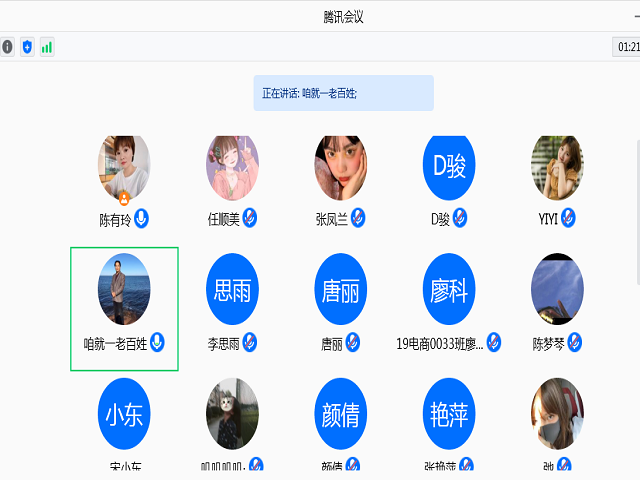
Task: Click the muted mic icon beside YIYI
Action: [568, 218]
